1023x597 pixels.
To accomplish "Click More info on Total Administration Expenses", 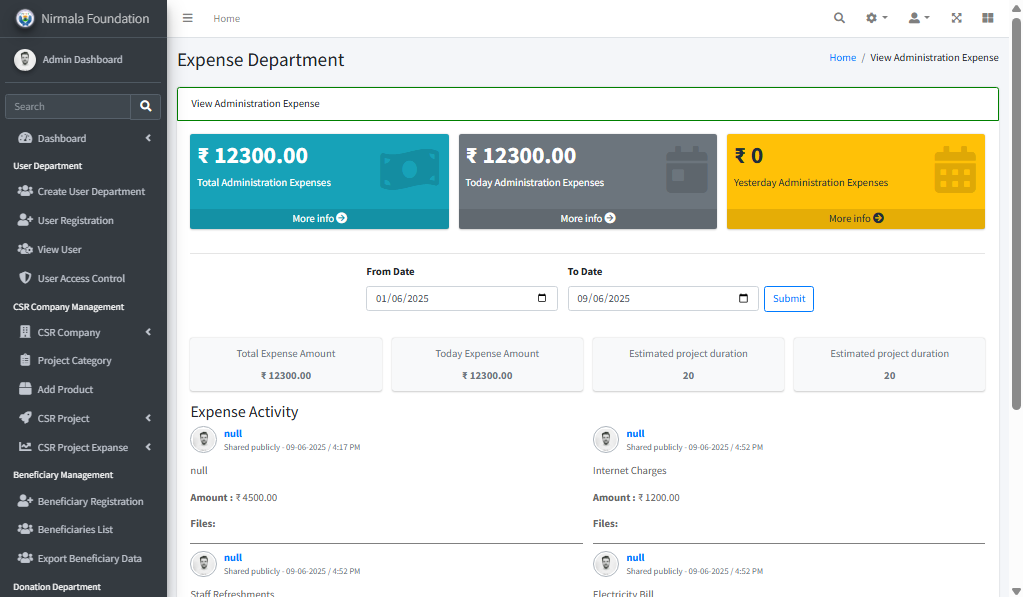I will [319, 218].
